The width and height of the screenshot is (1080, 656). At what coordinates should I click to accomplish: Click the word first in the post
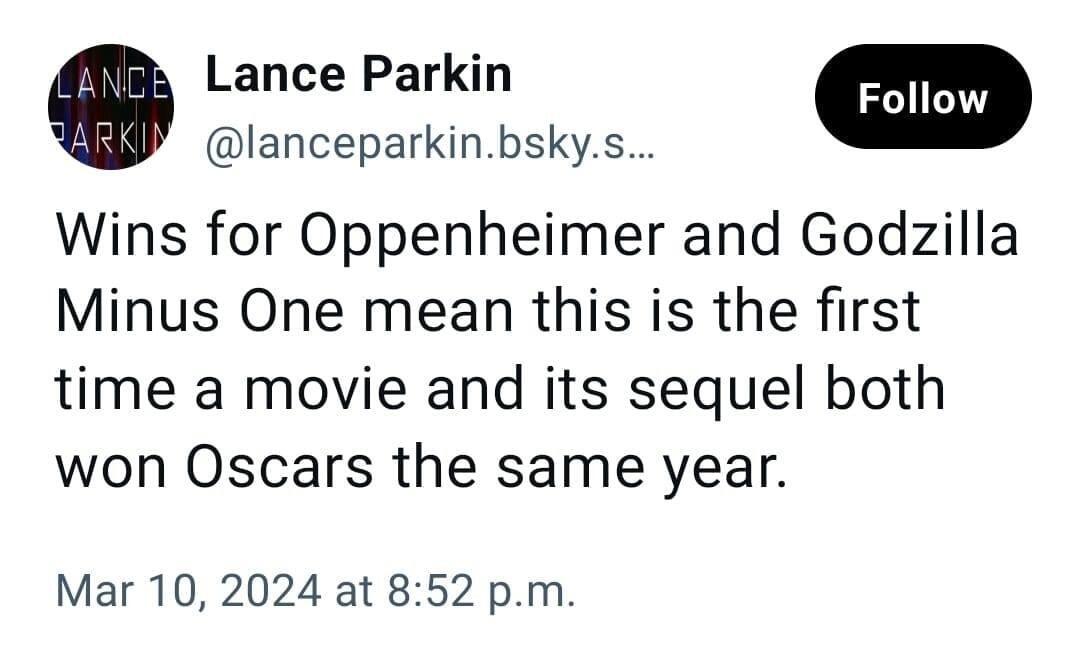(x=872, y=312)
